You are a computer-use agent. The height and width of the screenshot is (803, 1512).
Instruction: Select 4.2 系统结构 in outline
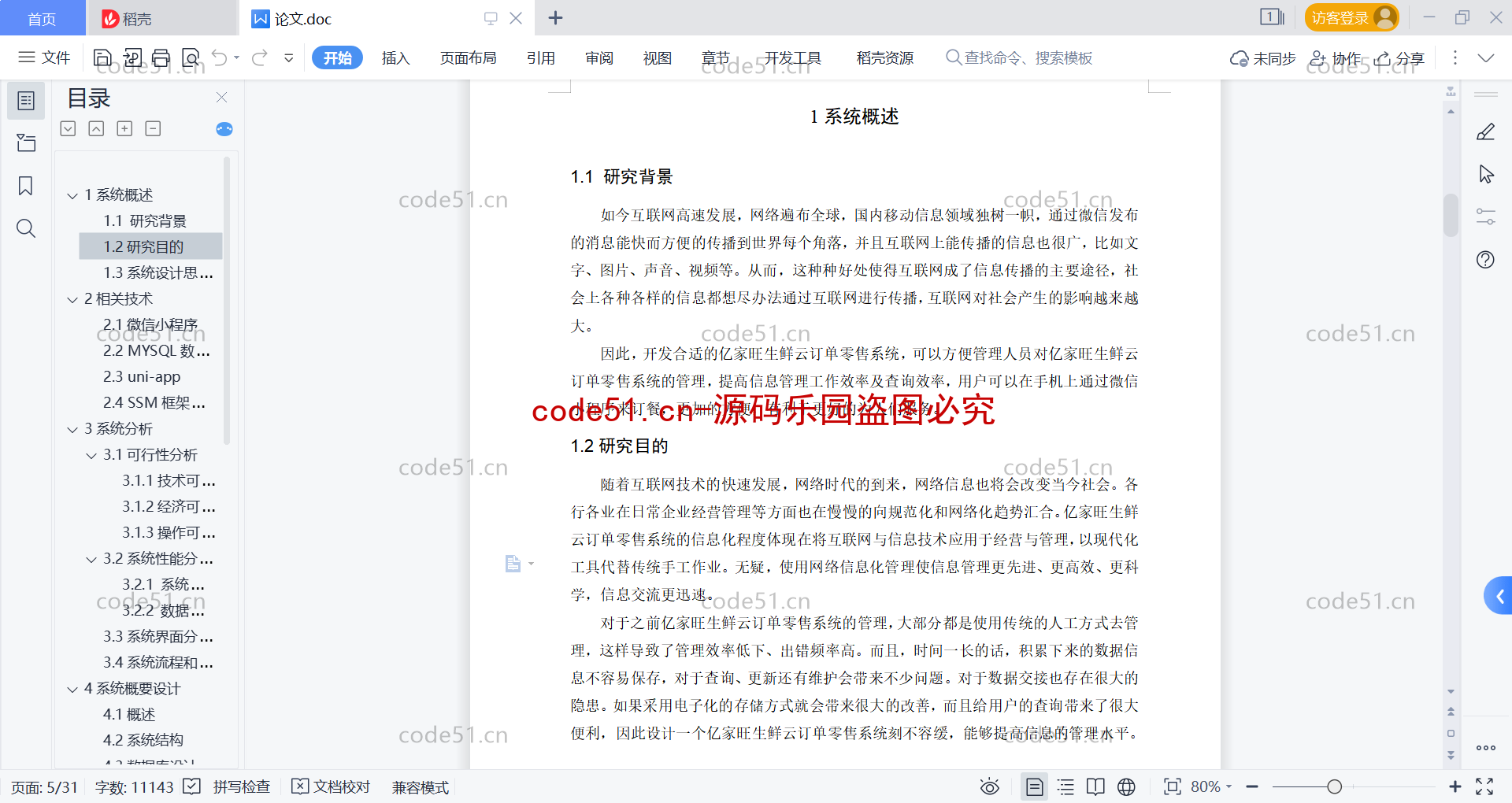click(143, 740)
